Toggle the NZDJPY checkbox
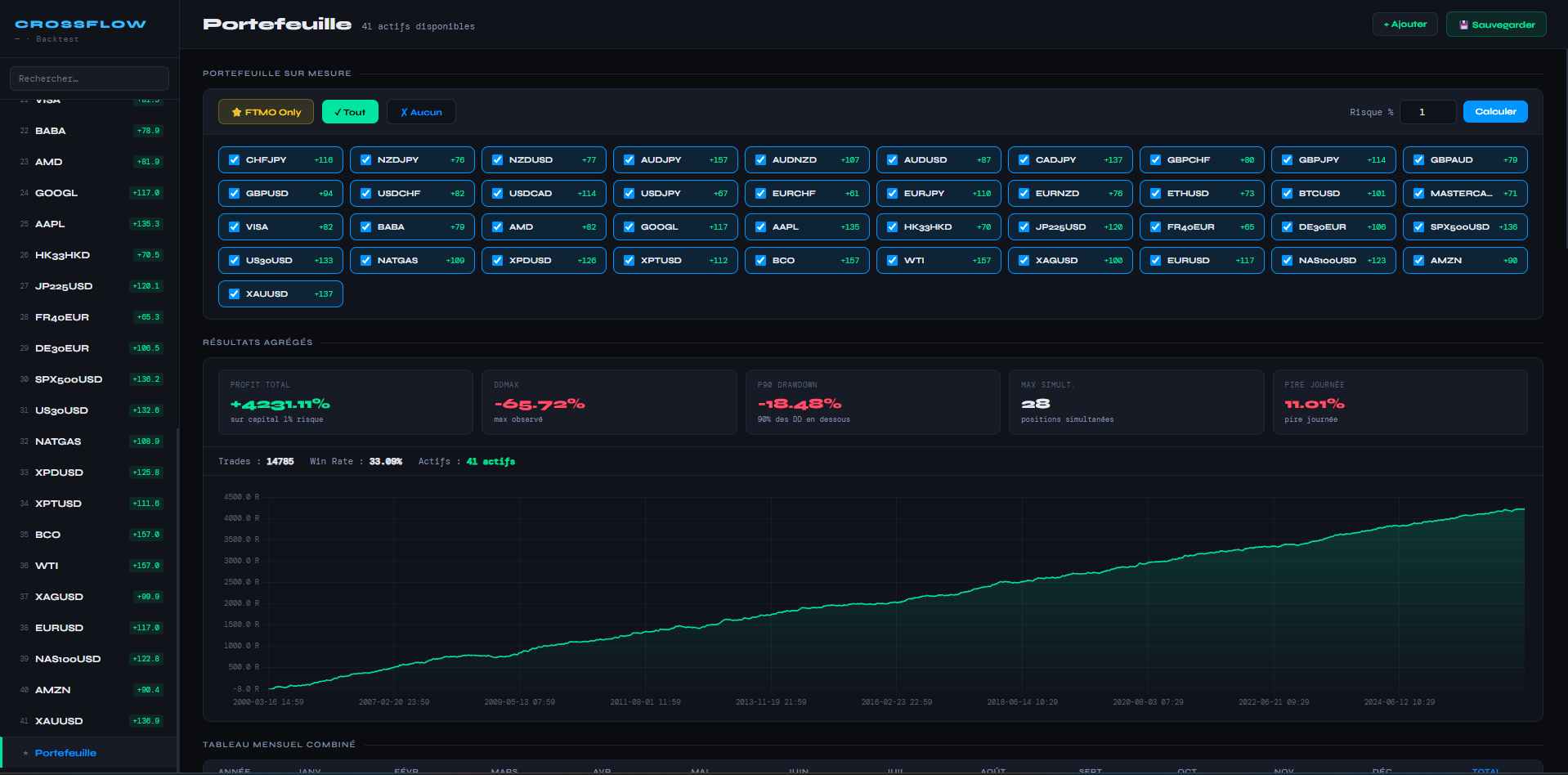 click(366, 160)
